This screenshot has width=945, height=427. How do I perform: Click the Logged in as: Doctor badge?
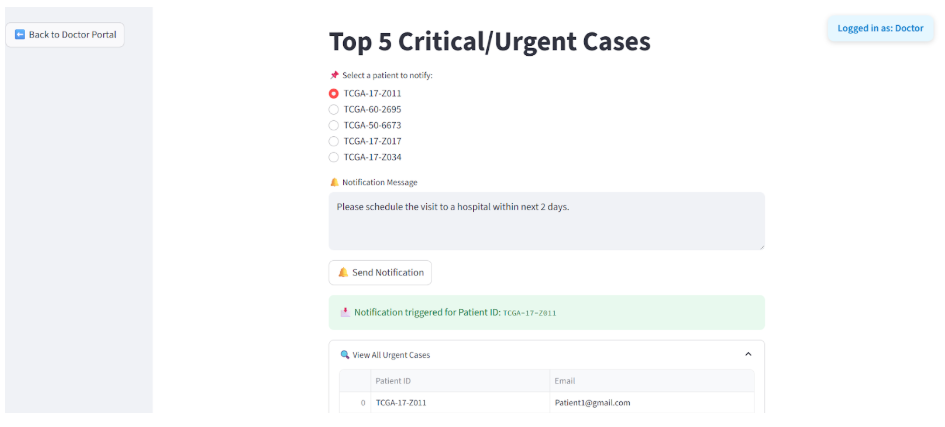point(880,28)
